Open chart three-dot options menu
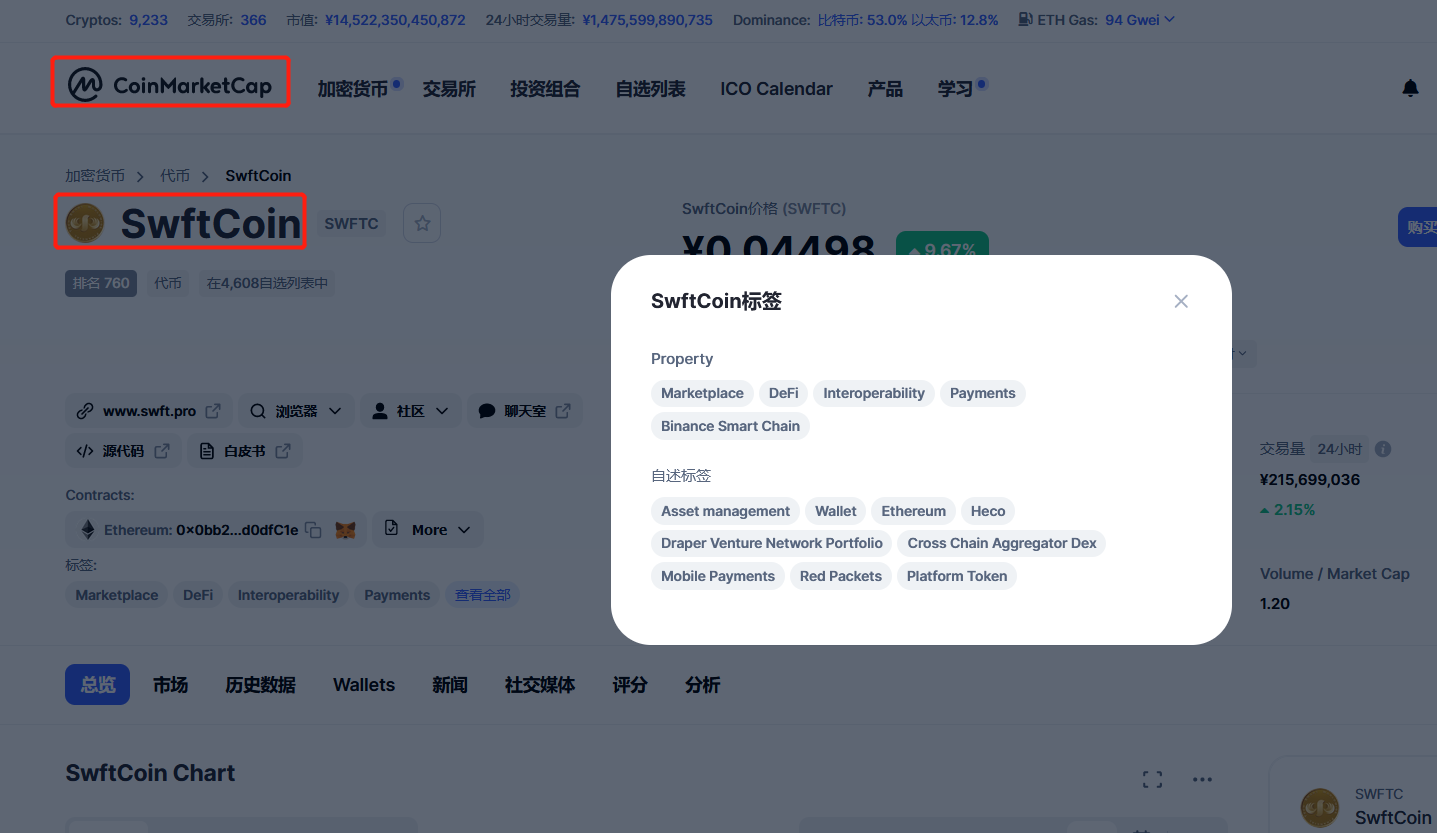Viewport: 1437px width, 833px height. click(x=1202, y=779)
